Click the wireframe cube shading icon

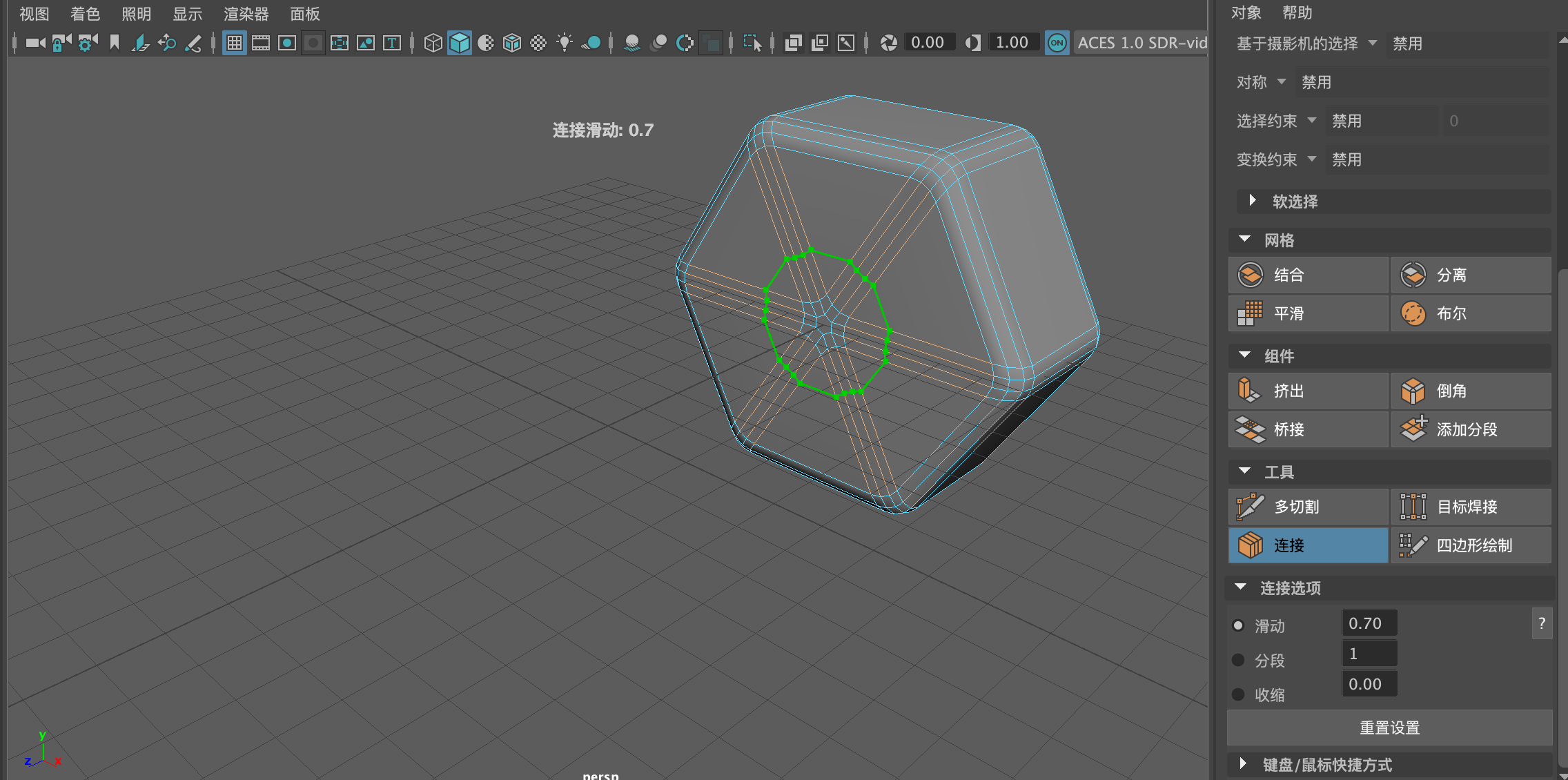coord(433,43)
